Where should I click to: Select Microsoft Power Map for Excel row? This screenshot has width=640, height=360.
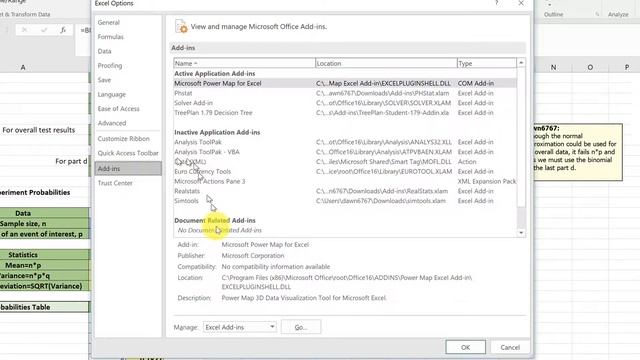tap(345, 83)
